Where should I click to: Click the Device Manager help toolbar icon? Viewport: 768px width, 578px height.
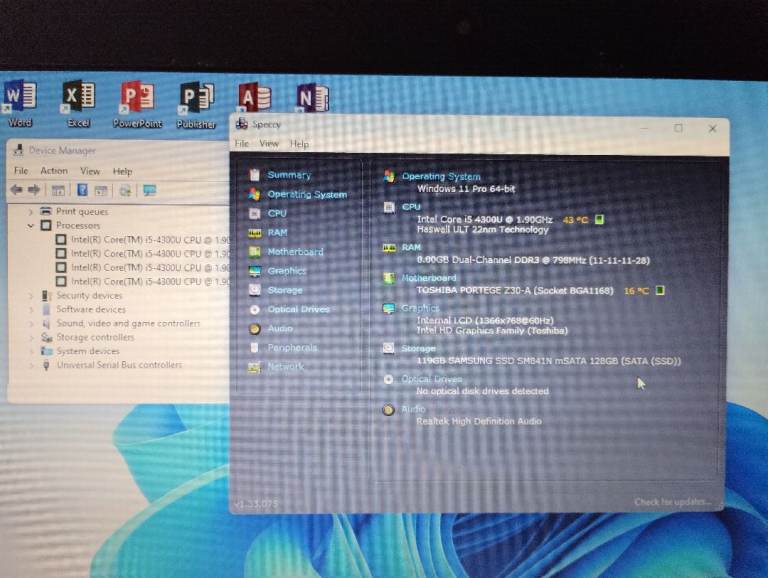click(x=82, y=190)
